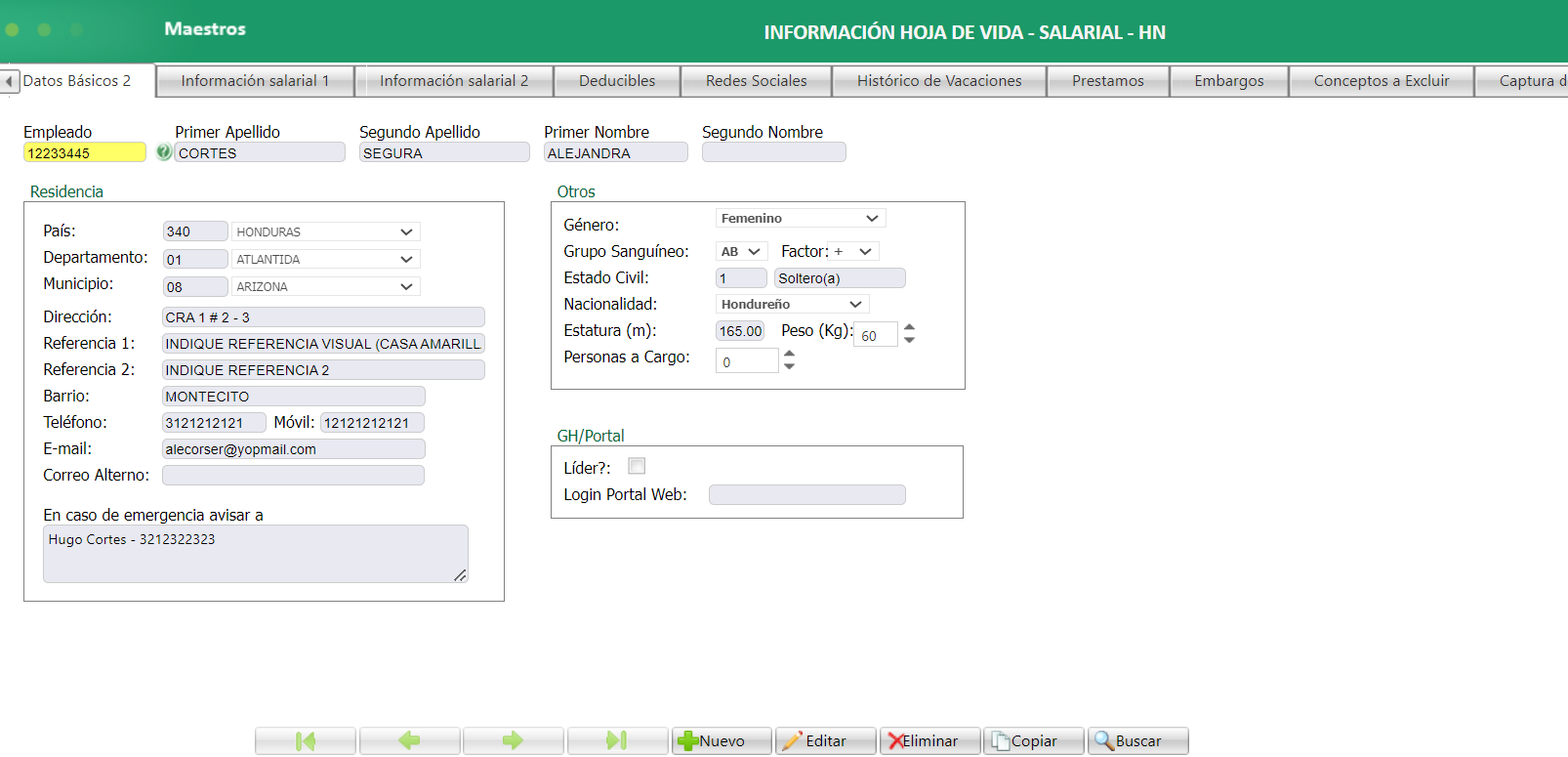Click the Referencia 2 field

coord(323,369)
